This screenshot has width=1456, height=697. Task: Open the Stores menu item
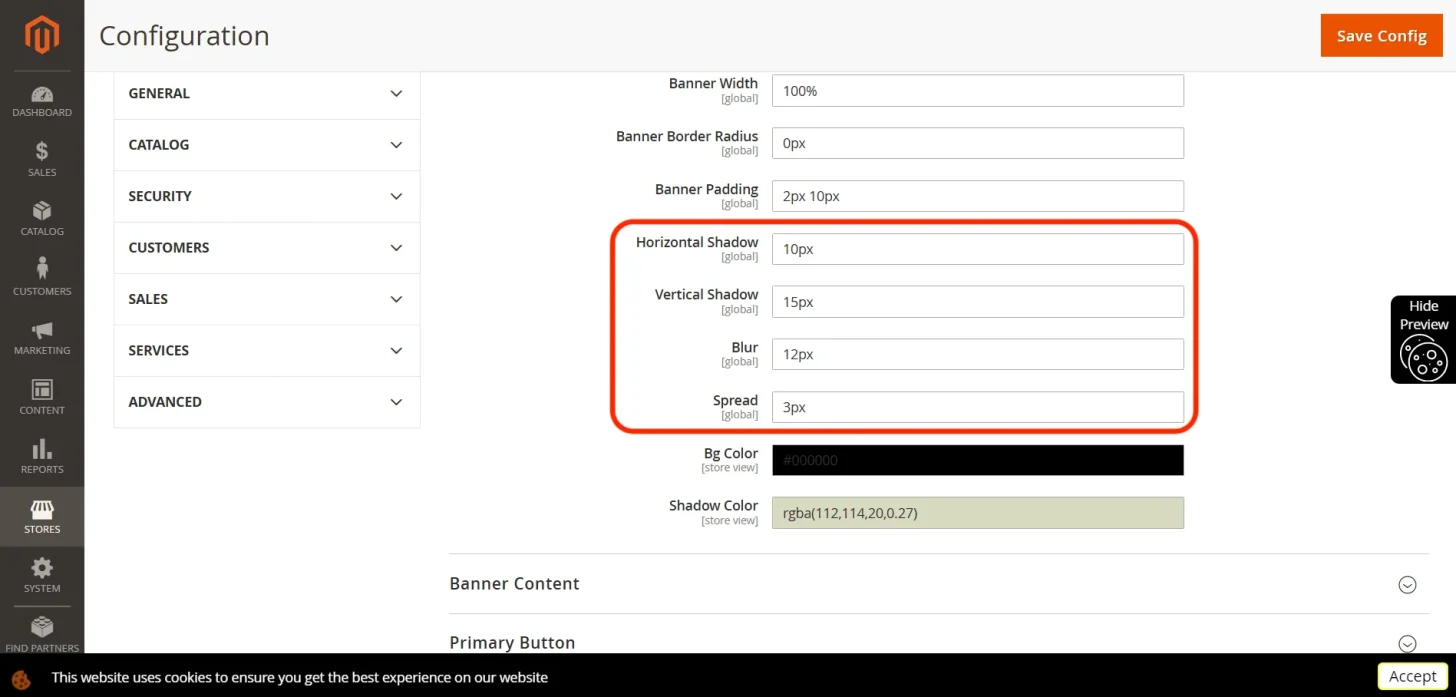coord(42,517)
